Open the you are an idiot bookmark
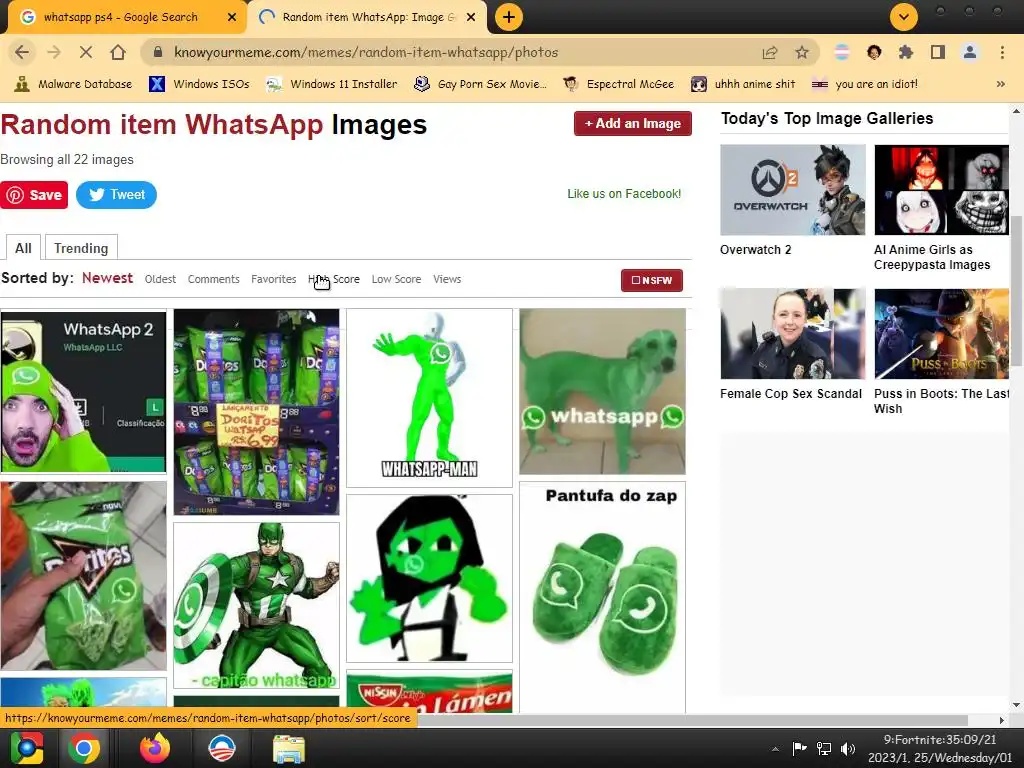This screenshot has width=1024, height=768. coord(865,84)
